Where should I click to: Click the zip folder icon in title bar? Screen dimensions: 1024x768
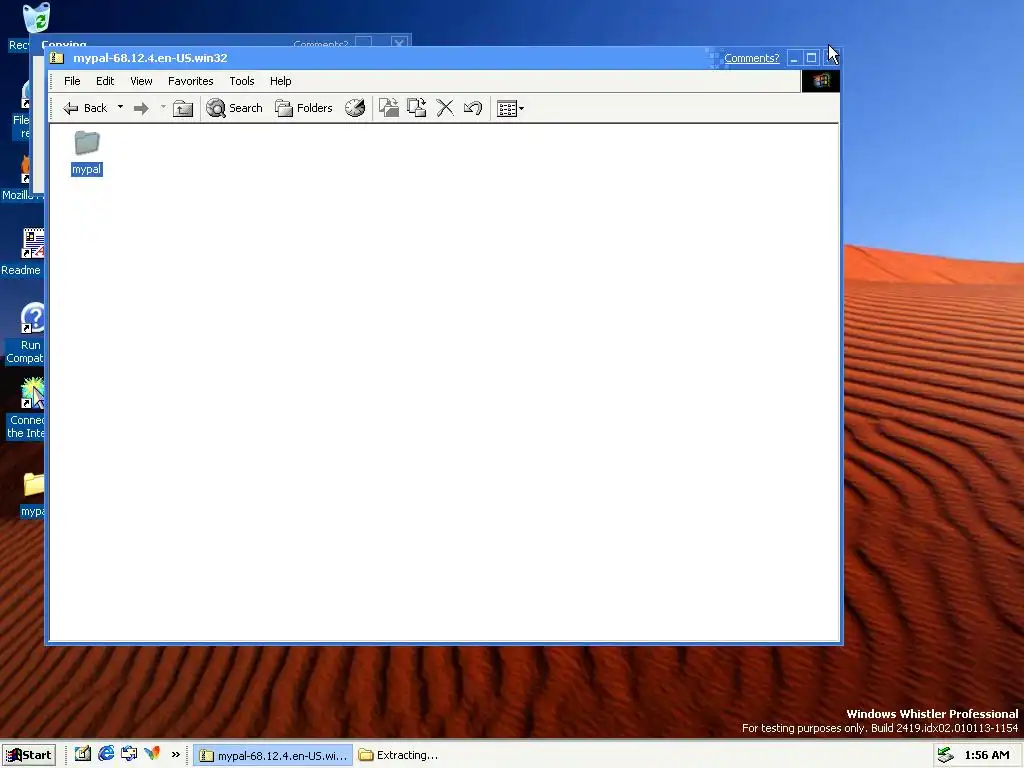[57, 58]
